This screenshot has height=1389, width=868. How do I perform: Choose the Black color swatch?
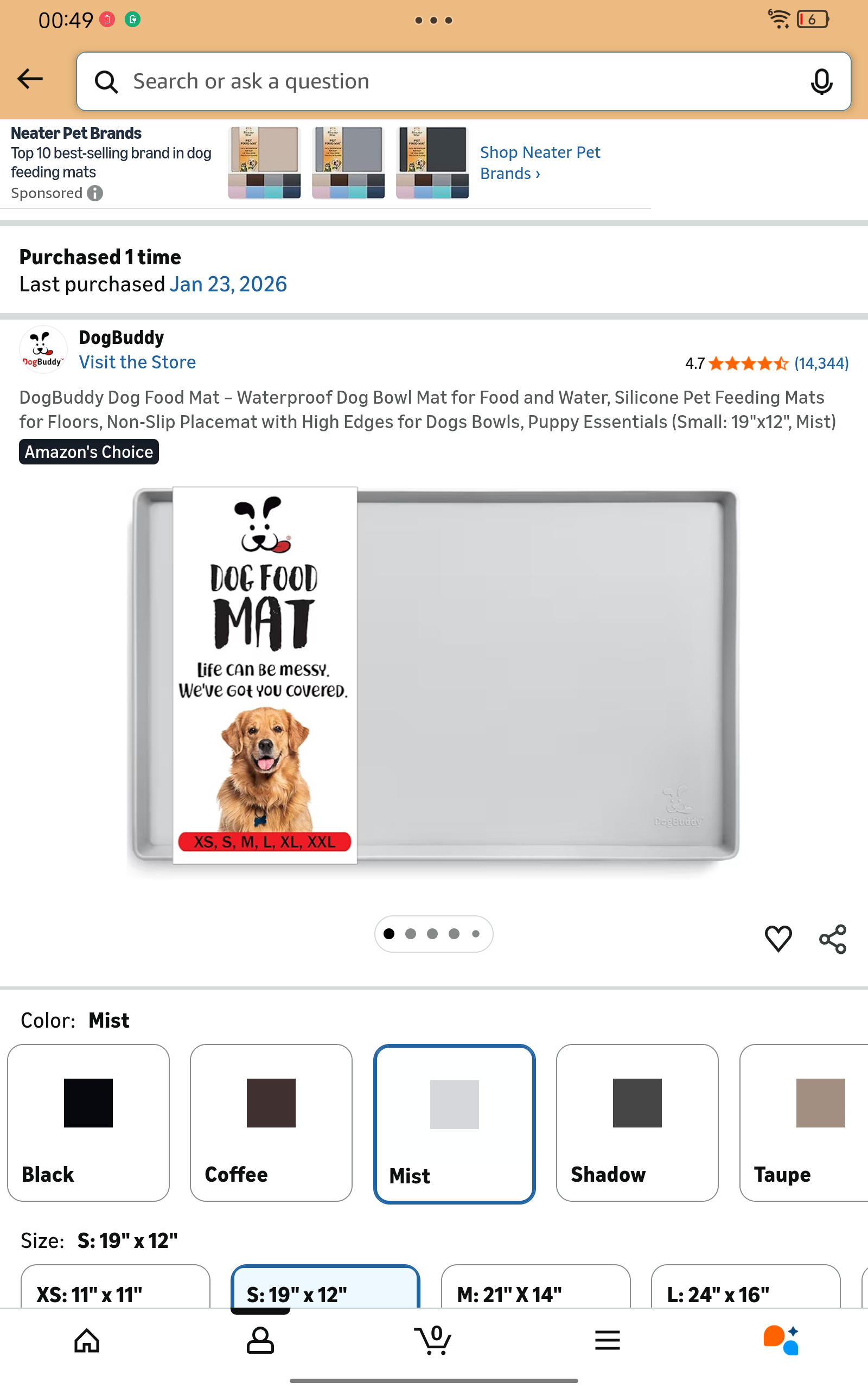pyautogui.click(x=88, y=1123)
